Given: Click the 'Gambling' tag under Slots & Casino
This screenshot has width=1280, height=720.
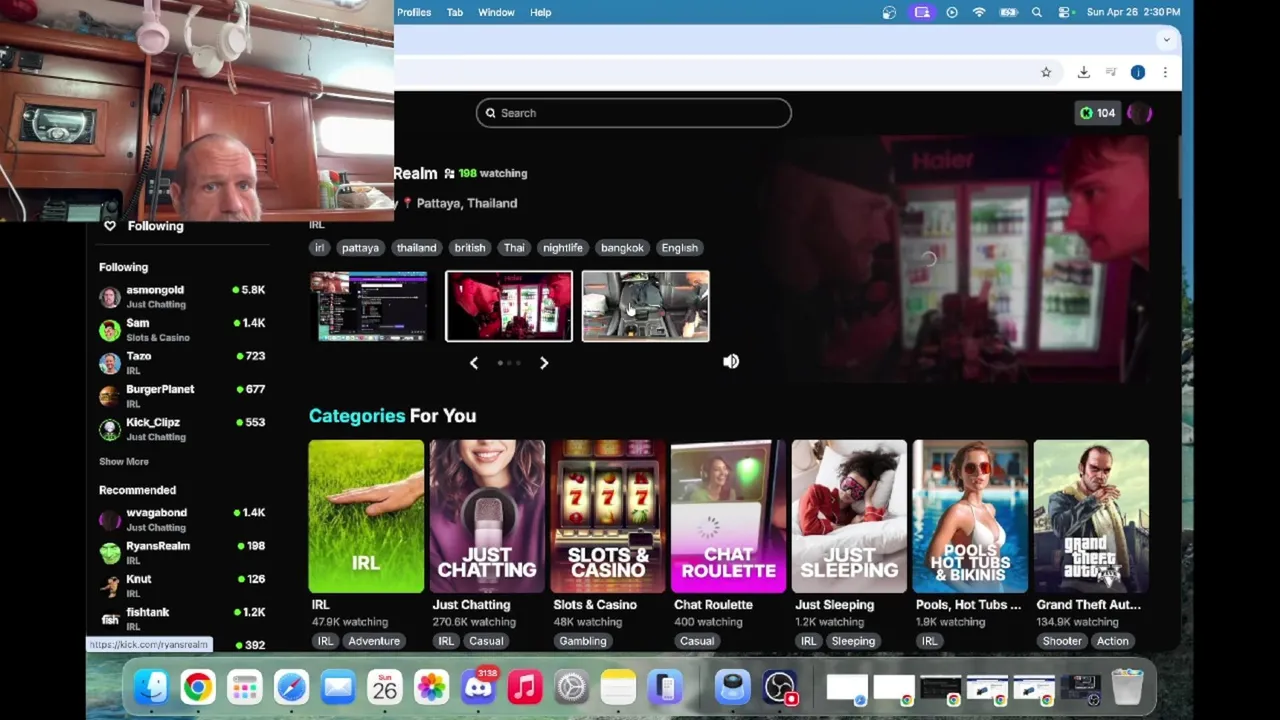Looking at the screenshot, I should click(583, 641).
